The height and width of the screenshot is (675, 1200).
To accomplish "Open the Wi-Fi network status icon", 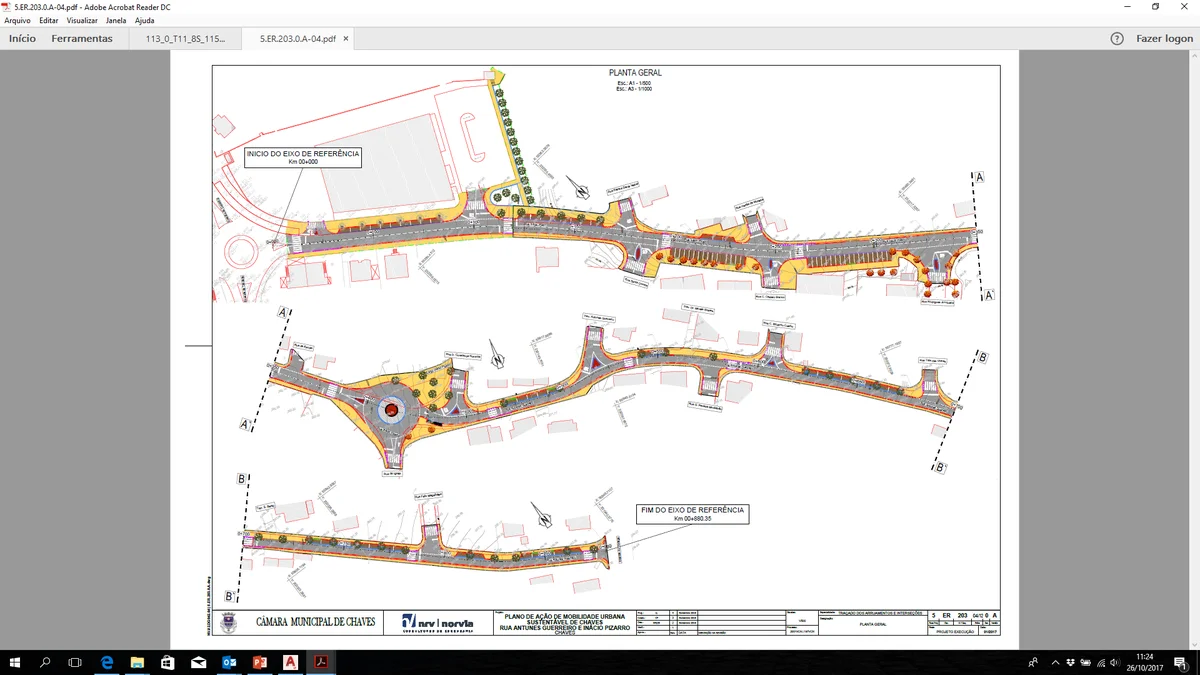I will pos(1100,662).
